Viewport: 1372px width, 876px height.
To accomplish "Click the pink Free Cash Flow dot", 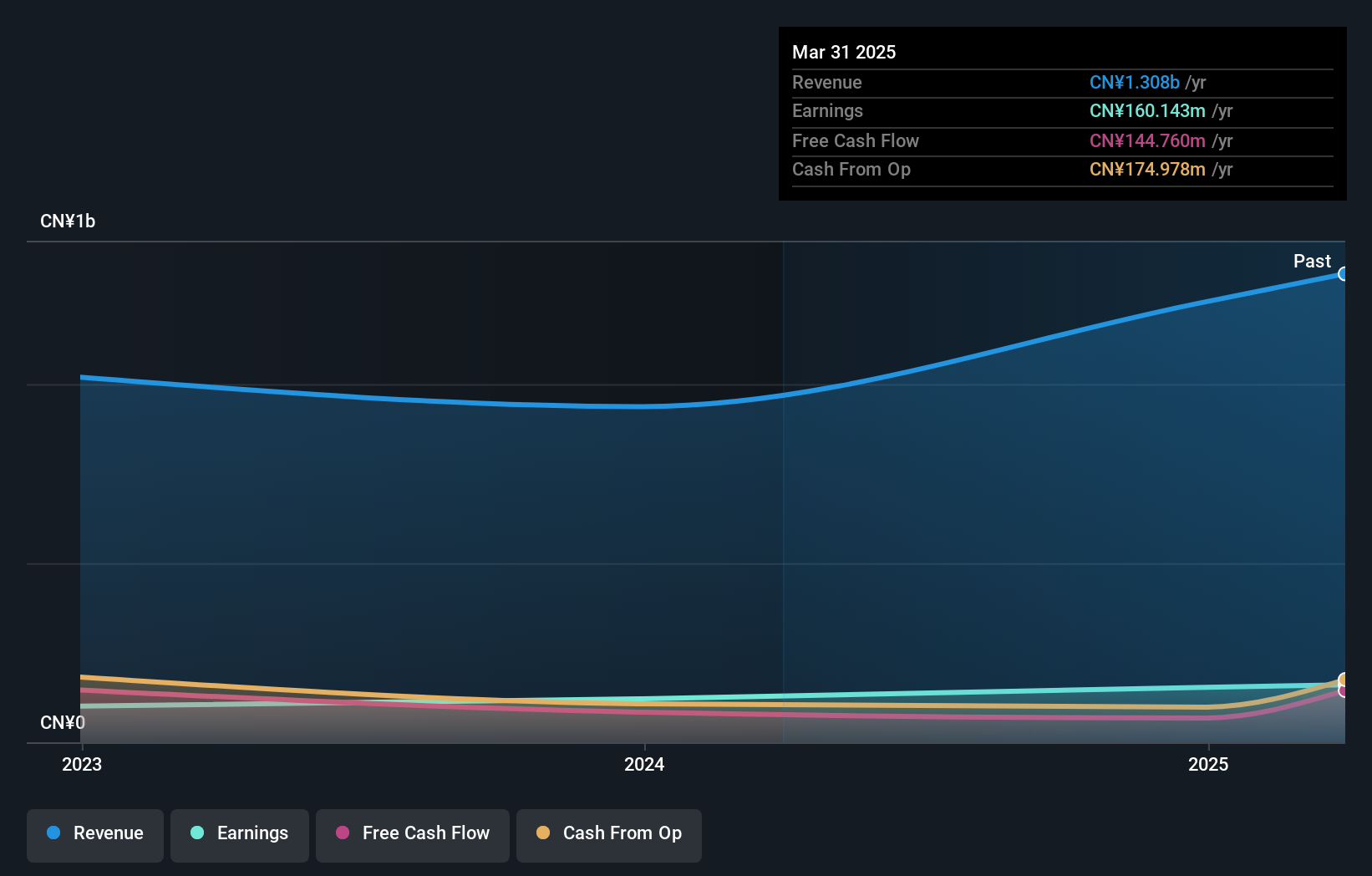I will click(343, 833).
